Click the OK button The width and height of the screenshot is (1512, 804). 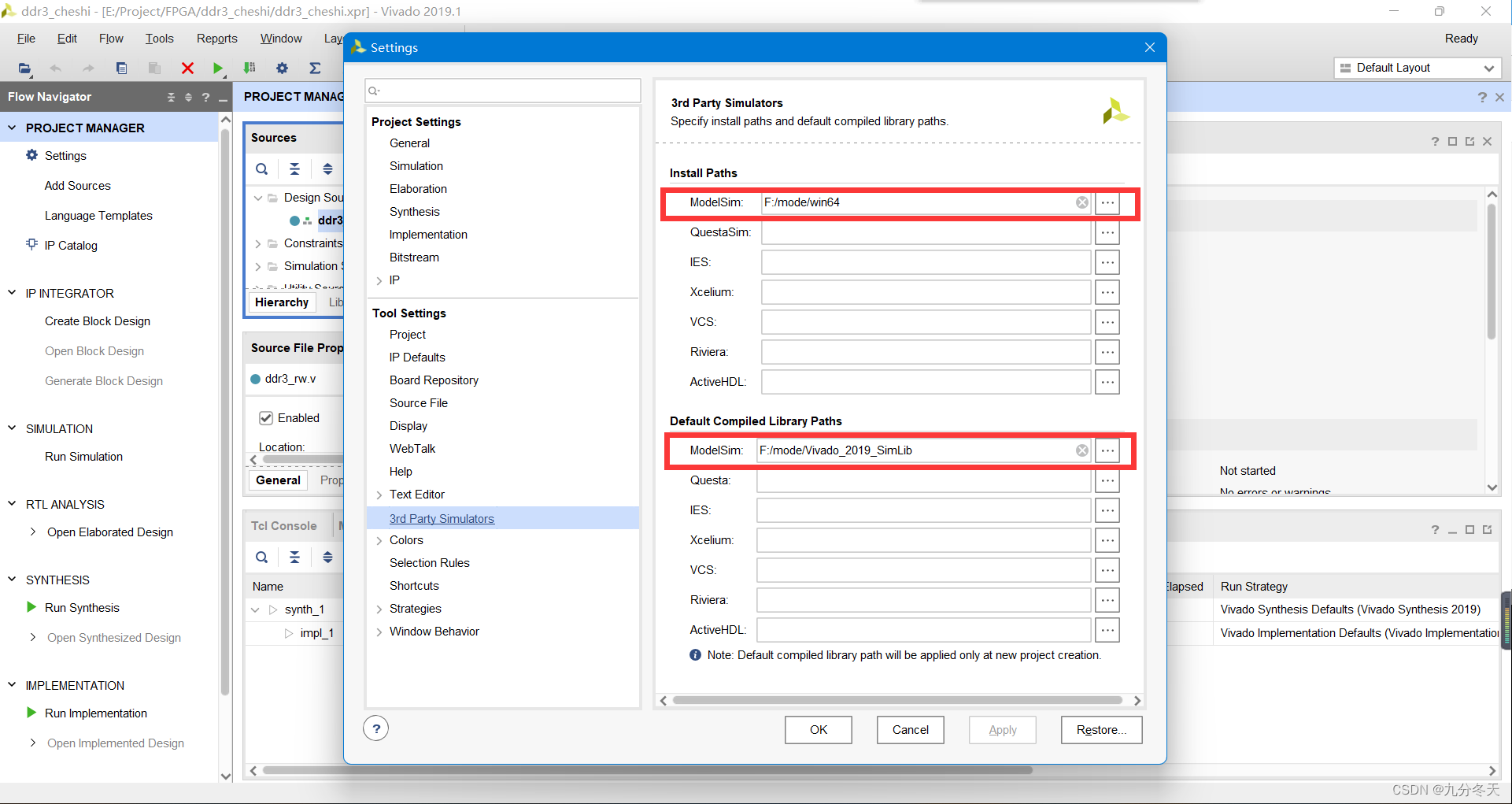point(819,730)
